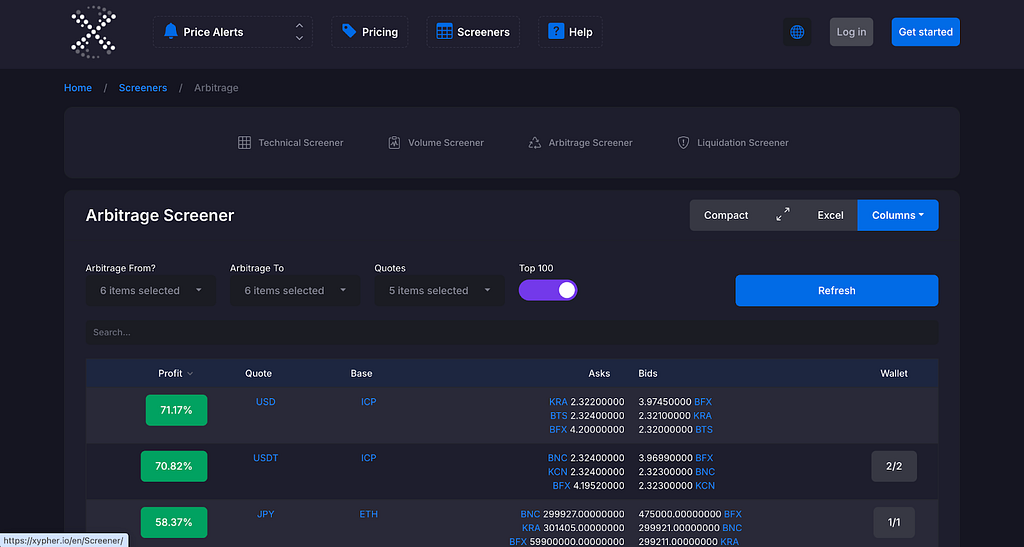The width and height of the screenshot is (1024, 547).
Task: Switch to the Volume Screener tab
Action: 436,142
